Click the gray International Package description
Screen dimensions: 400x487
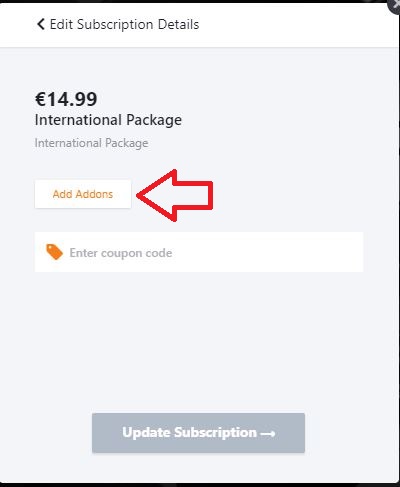(x=91, y=143)
